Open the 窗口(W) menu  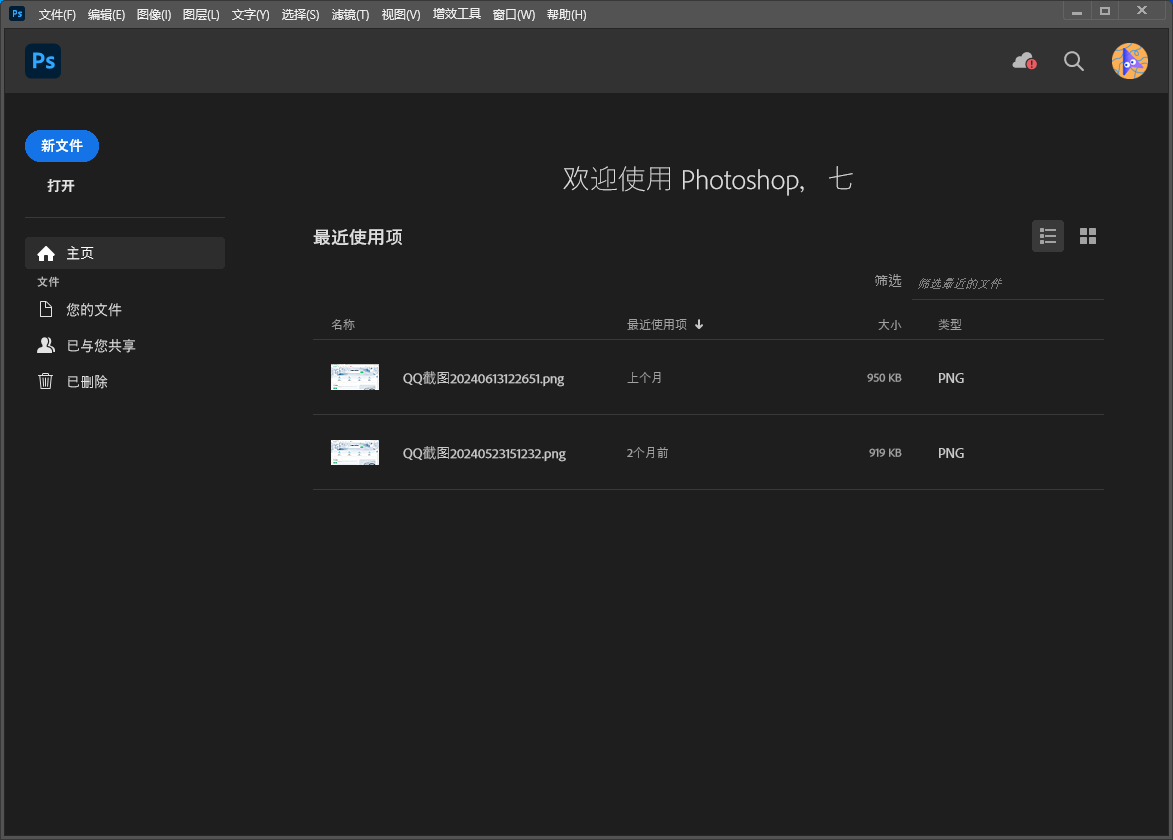[x=513, y=14]
